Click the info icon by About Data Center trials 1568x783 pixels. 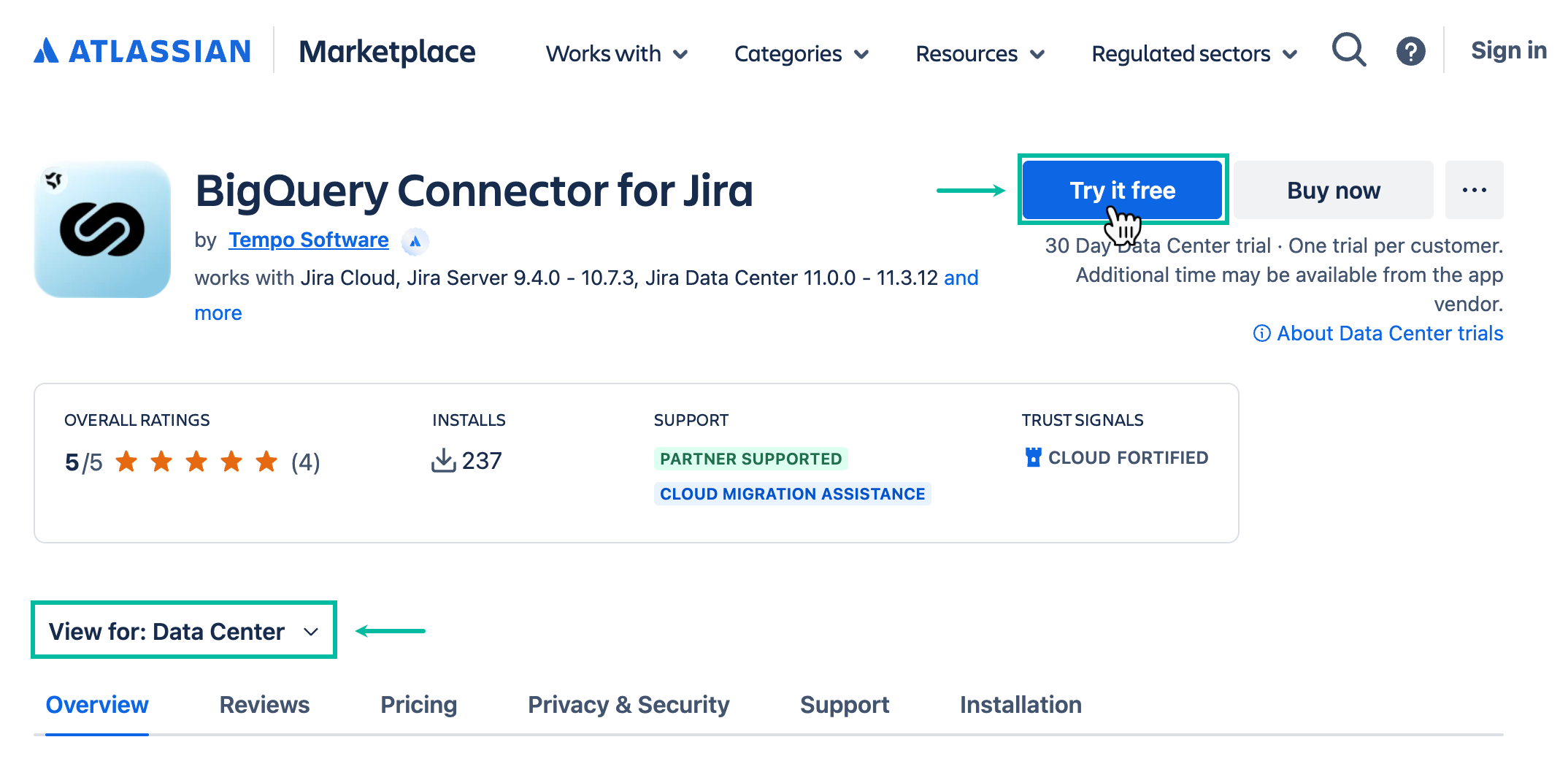(x=1261, y=333)
